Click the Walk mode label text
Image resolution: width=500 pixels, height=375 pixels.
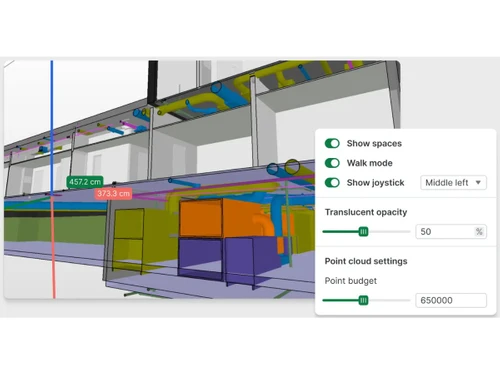pos(369,163)
